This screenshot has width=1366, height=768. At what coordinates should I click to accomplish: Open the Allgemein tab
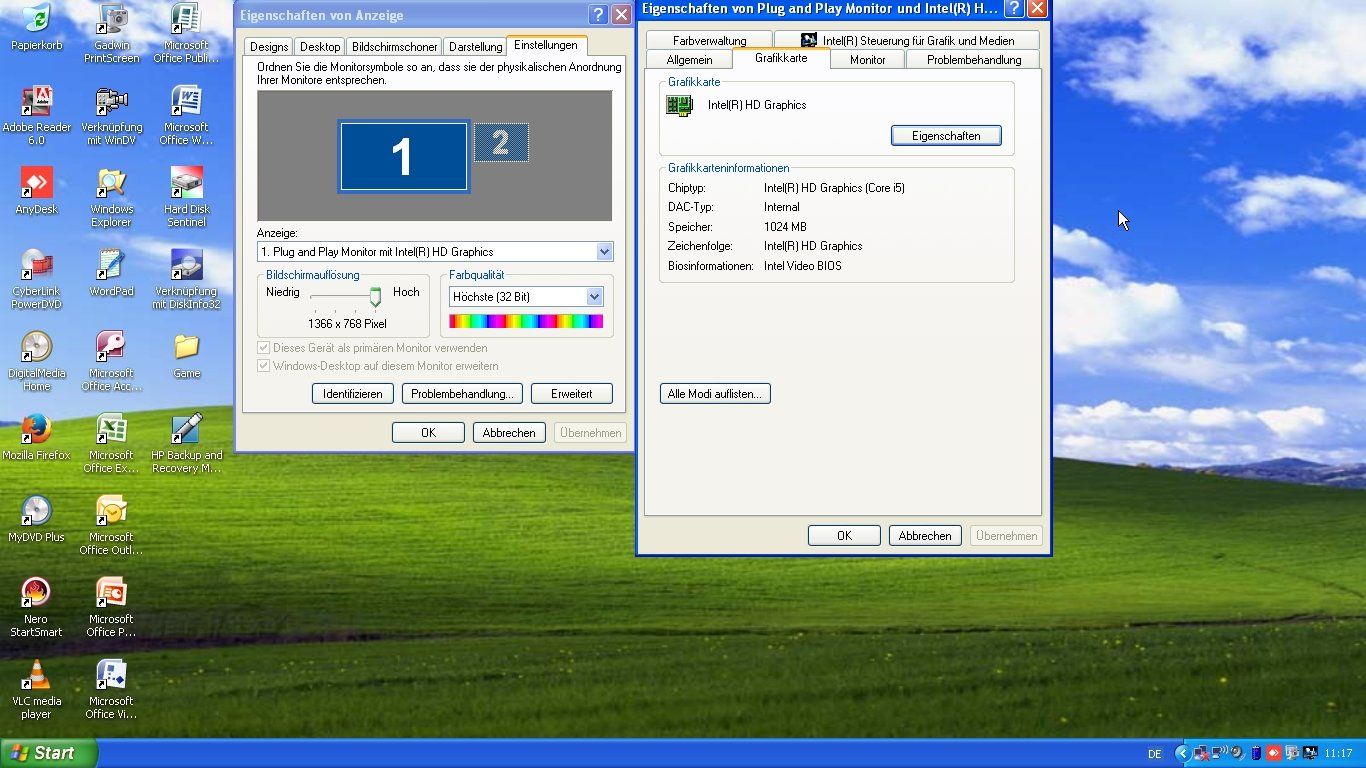tap(689, 60)
